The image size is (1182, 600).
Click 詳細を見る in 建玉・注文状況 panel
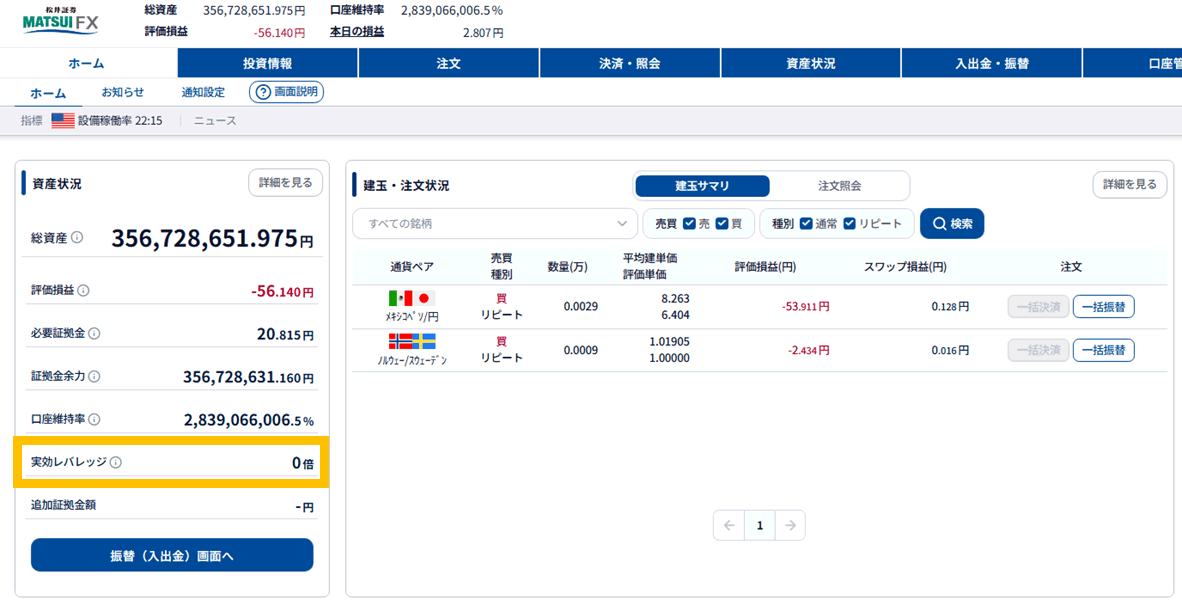coord(1130,184)
